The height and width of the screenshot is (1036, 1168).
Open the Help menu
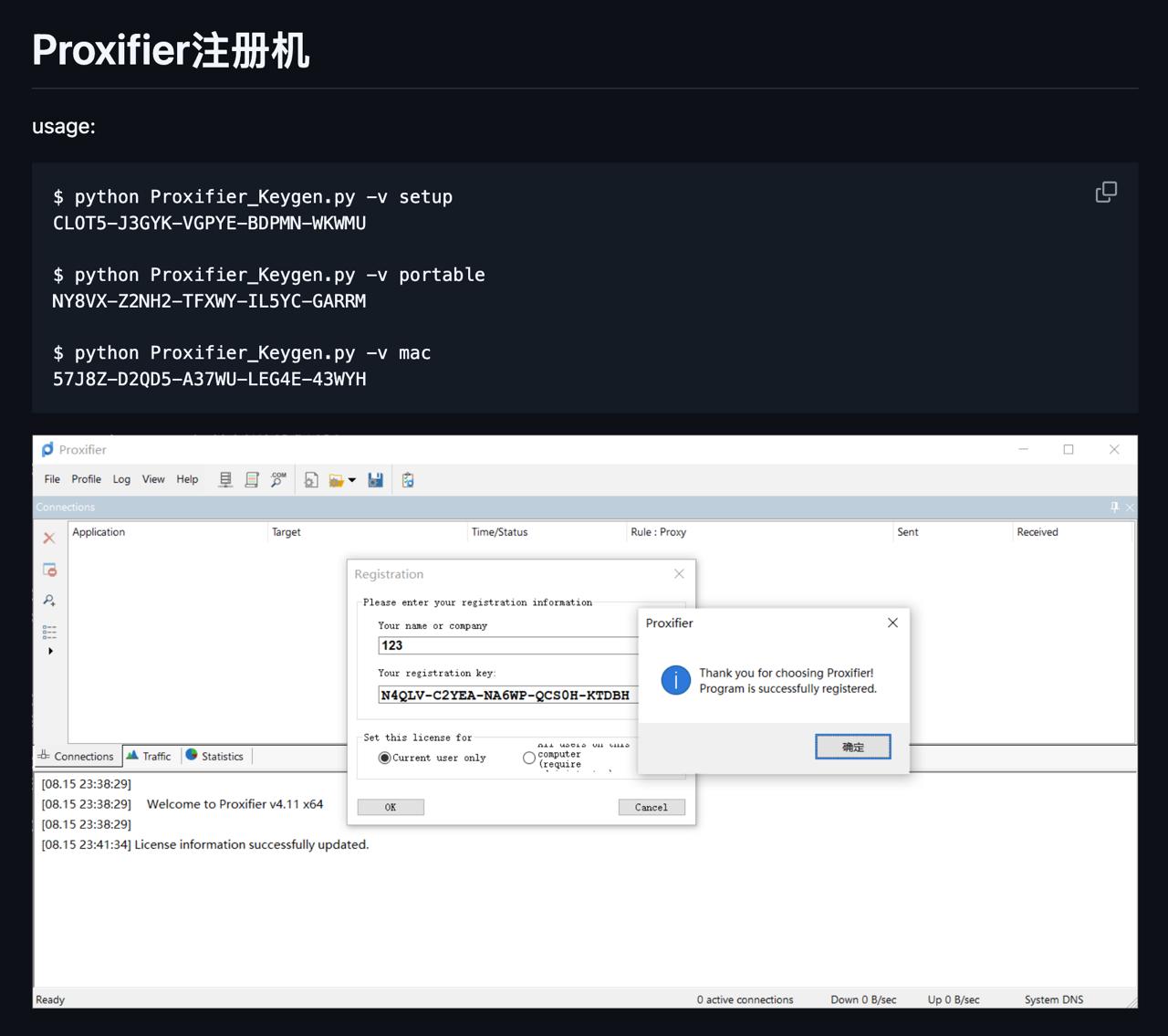tap(187, 479)
